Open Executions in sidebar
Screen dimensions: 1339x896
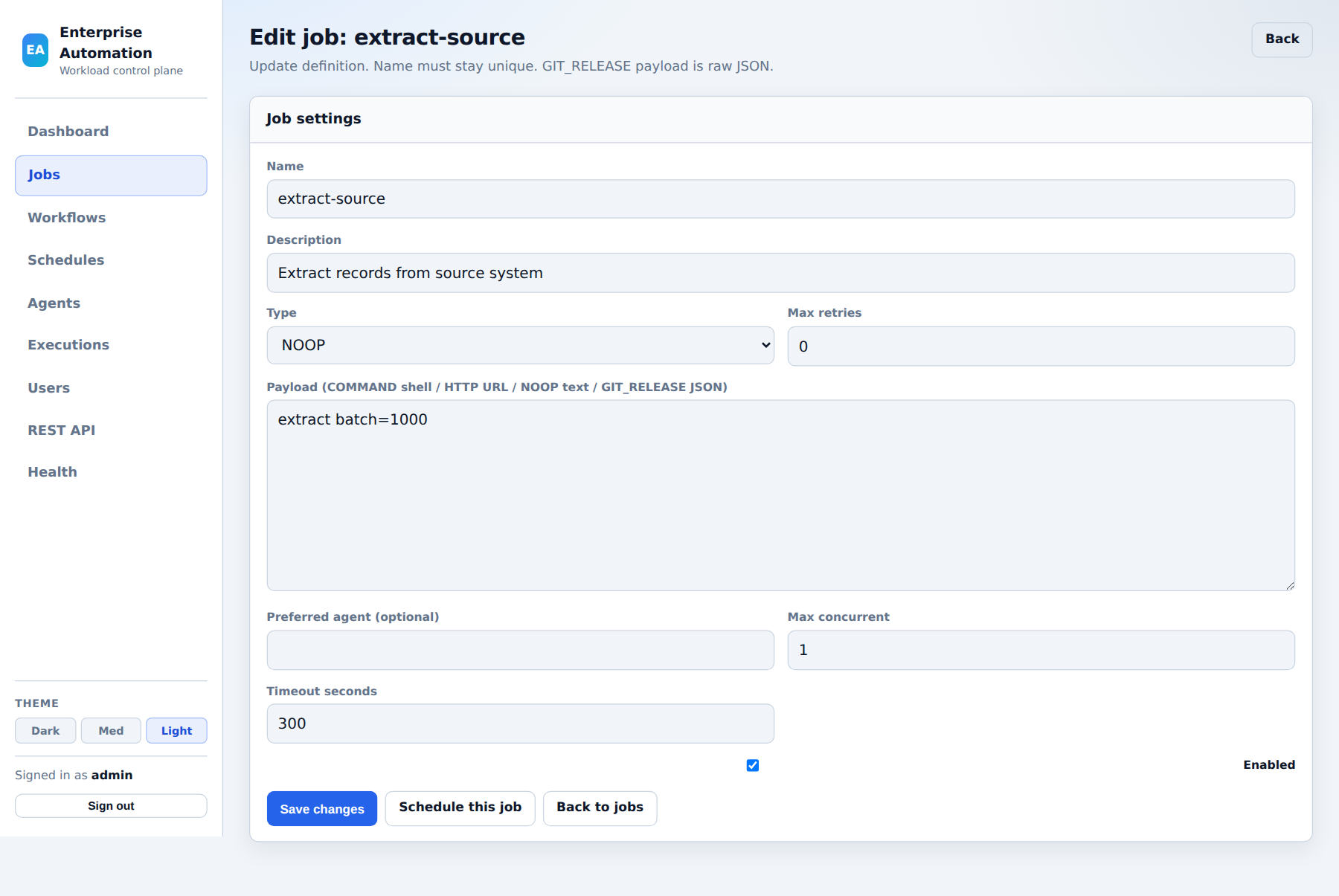click(x=111, y=345)
